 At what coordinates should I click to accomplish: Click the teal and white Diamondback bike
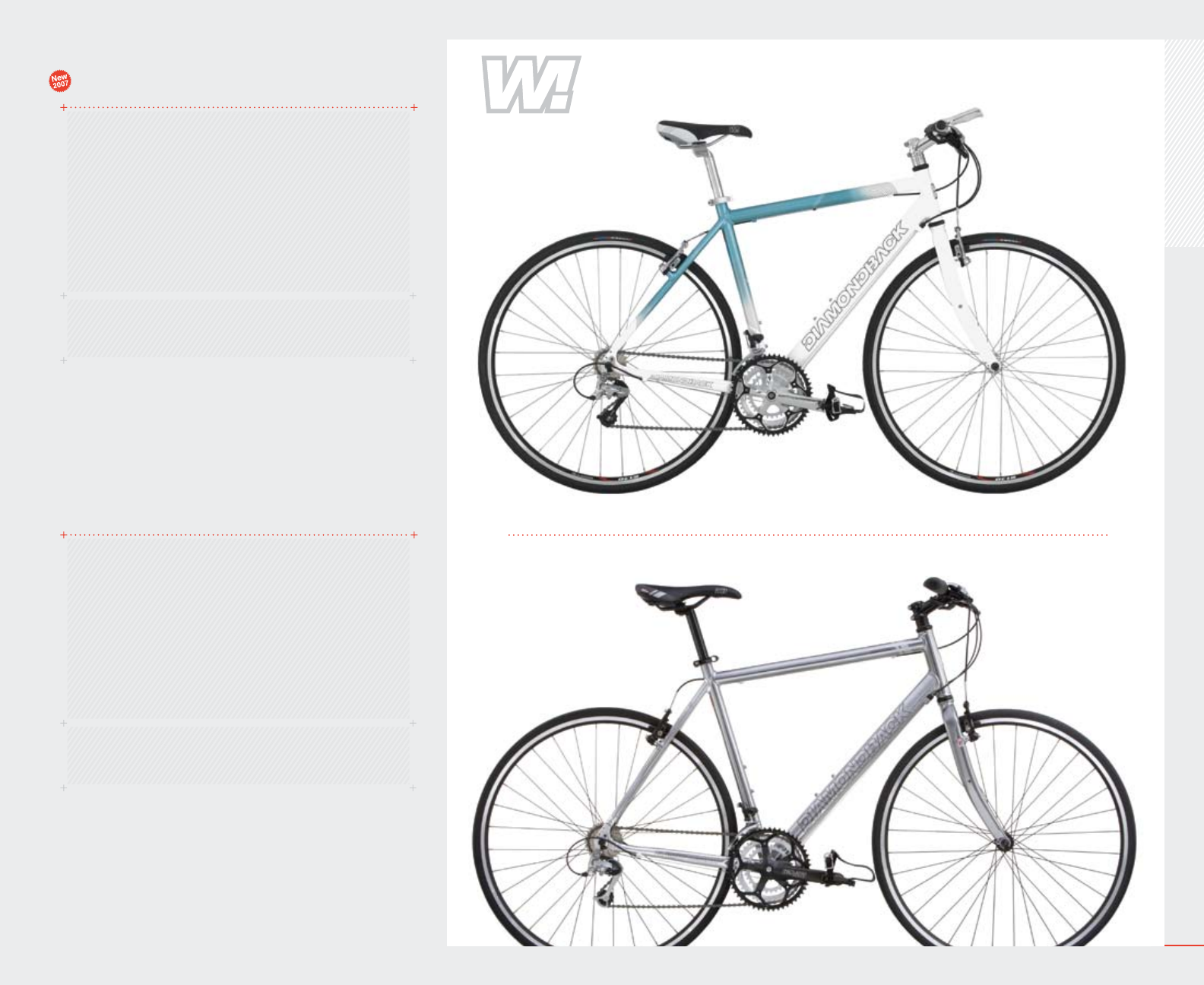(802, 300)
